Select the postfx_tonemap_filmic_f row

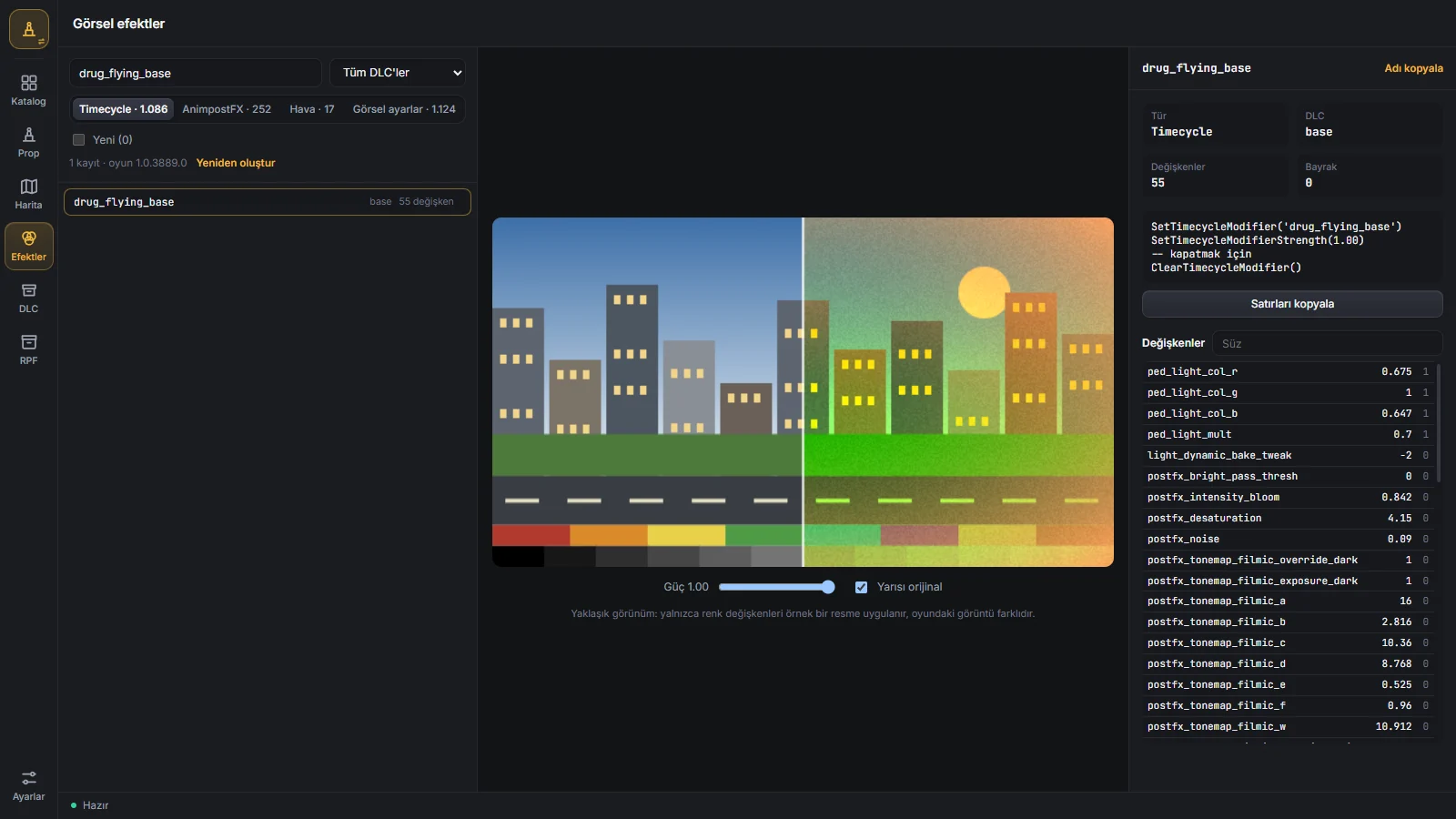pos(1288,705)
